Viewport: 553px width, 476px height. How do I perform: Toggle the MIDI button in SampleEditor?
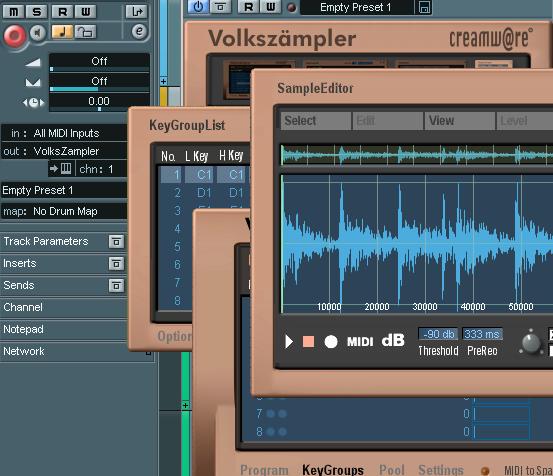click(360, 341)
